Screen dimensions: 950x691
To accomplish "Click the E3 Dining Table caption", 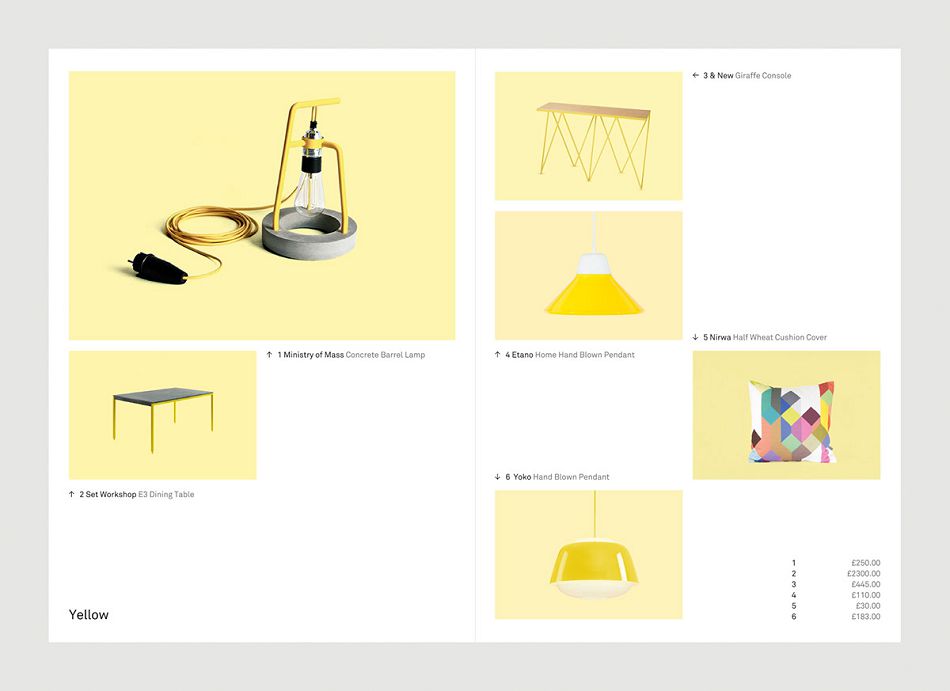I will (x=166, y=494).
